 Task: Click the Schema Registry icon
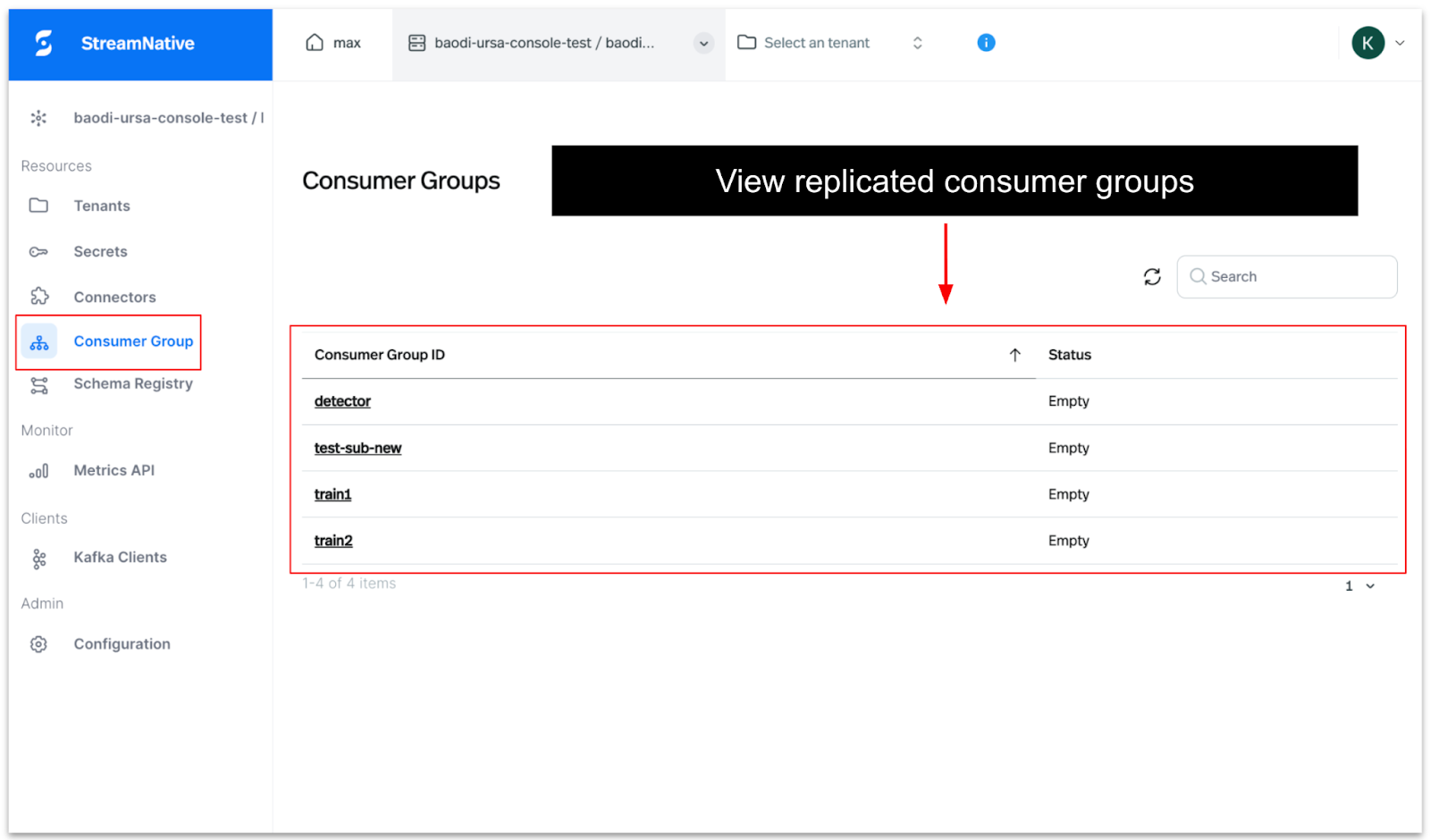click(x=39, y=385)
